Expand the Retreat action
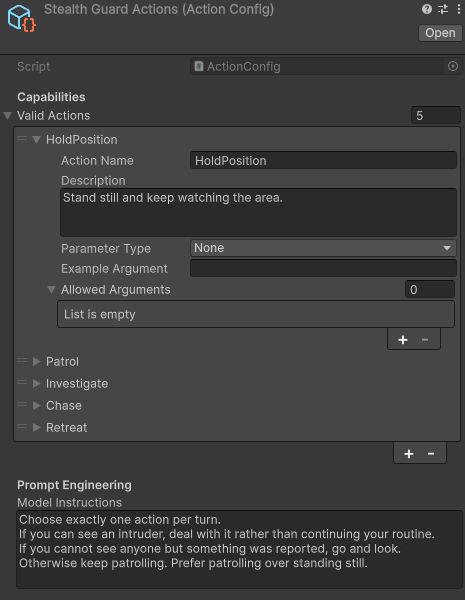Image resolution: width=465 pixels, height=600 pixels. [37, 427]
